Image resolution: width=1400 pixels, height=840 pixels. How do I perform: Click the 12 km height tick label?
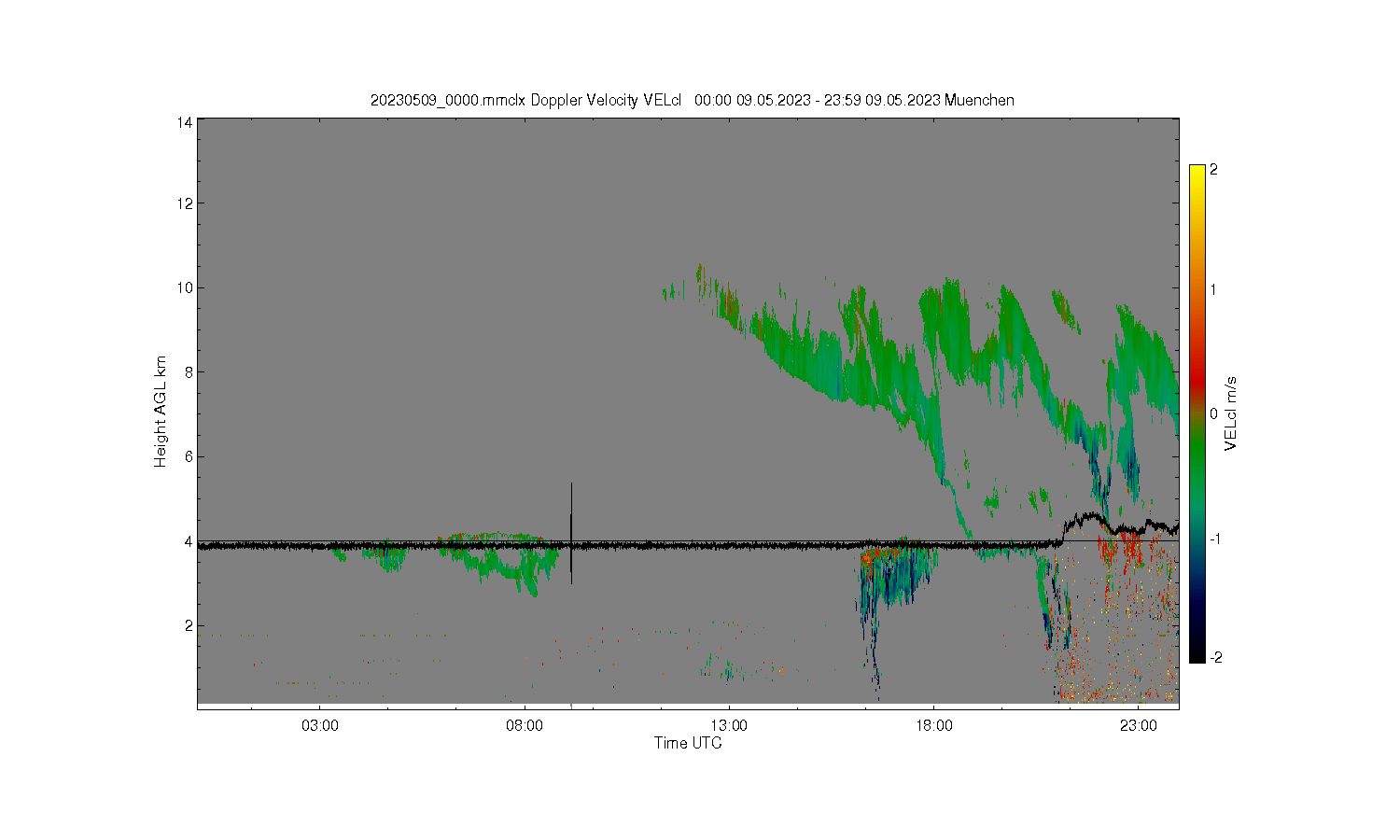tap(185, 203)
